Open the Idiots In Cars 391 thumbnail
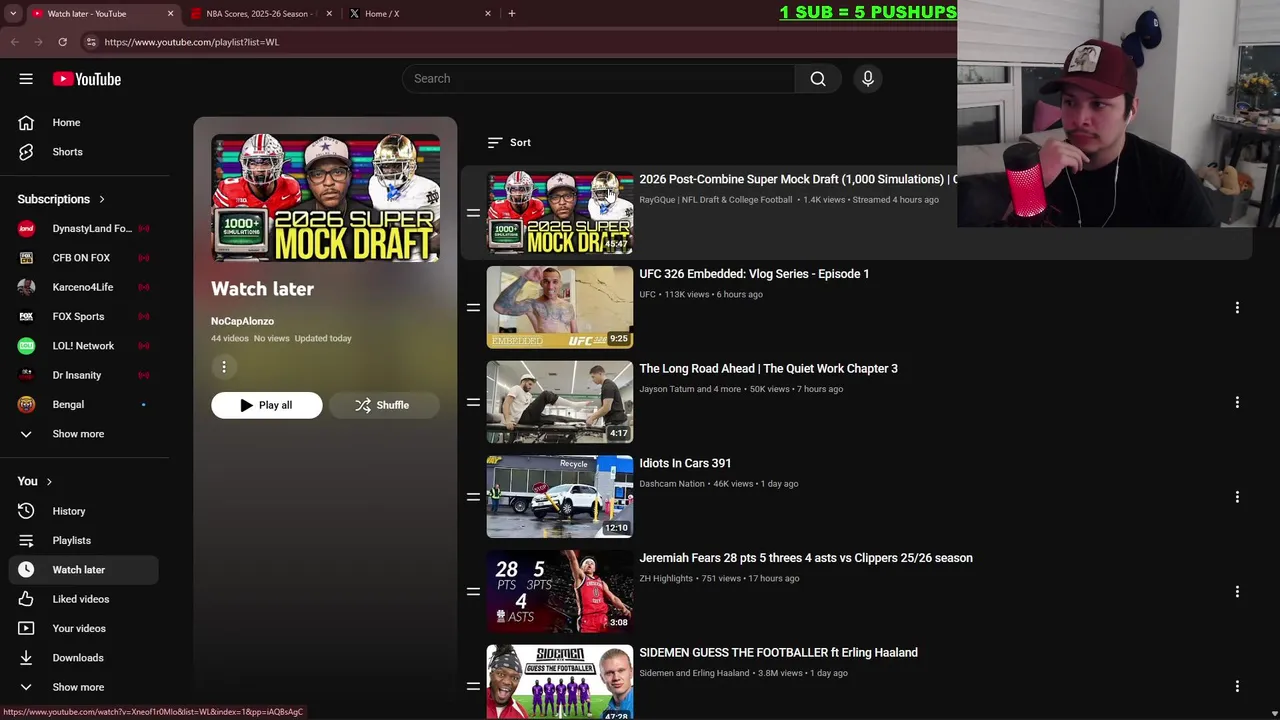1280x720 pixels. [560, 497]
